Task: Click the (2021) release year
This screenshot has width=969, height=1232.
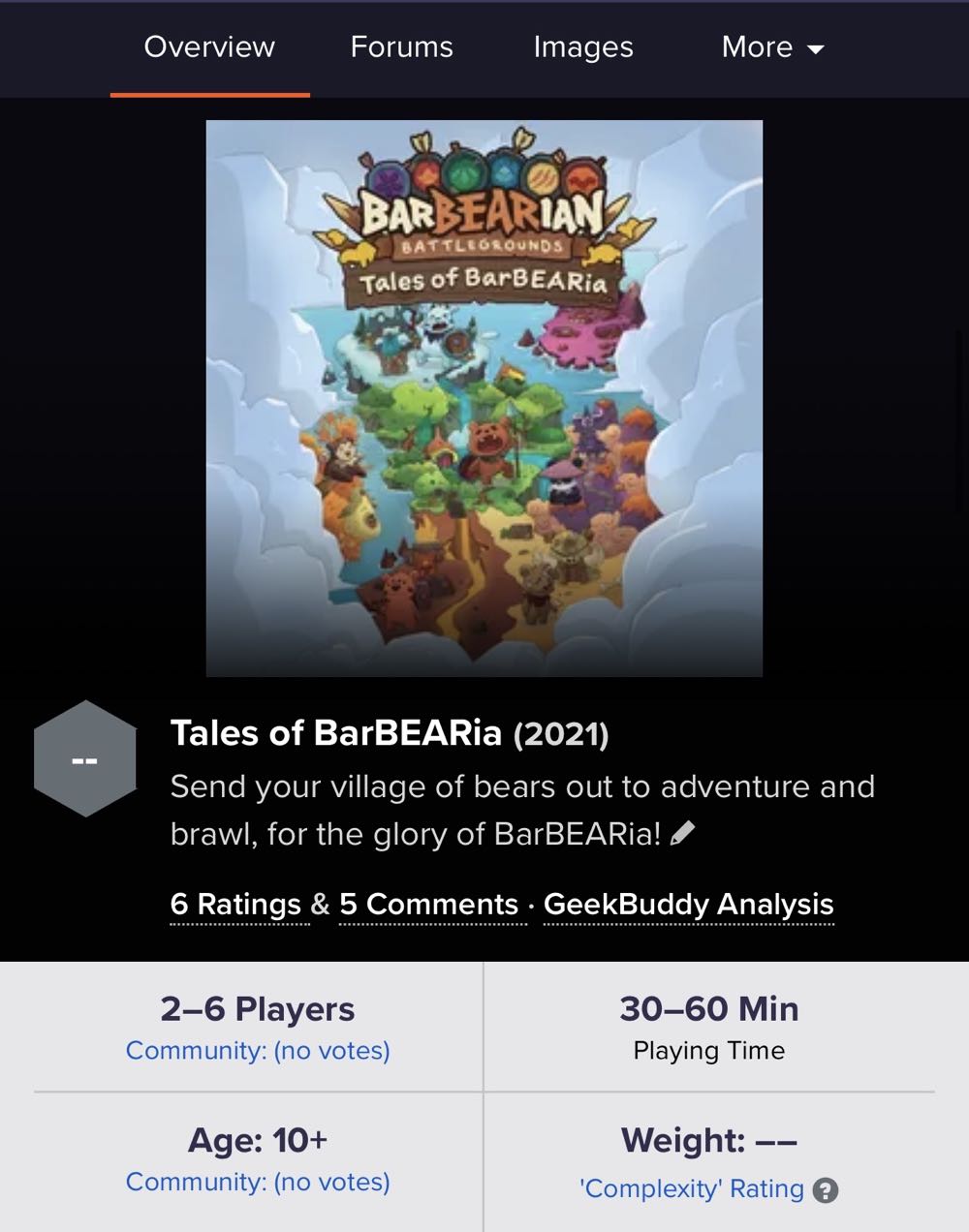Action: 561,734
